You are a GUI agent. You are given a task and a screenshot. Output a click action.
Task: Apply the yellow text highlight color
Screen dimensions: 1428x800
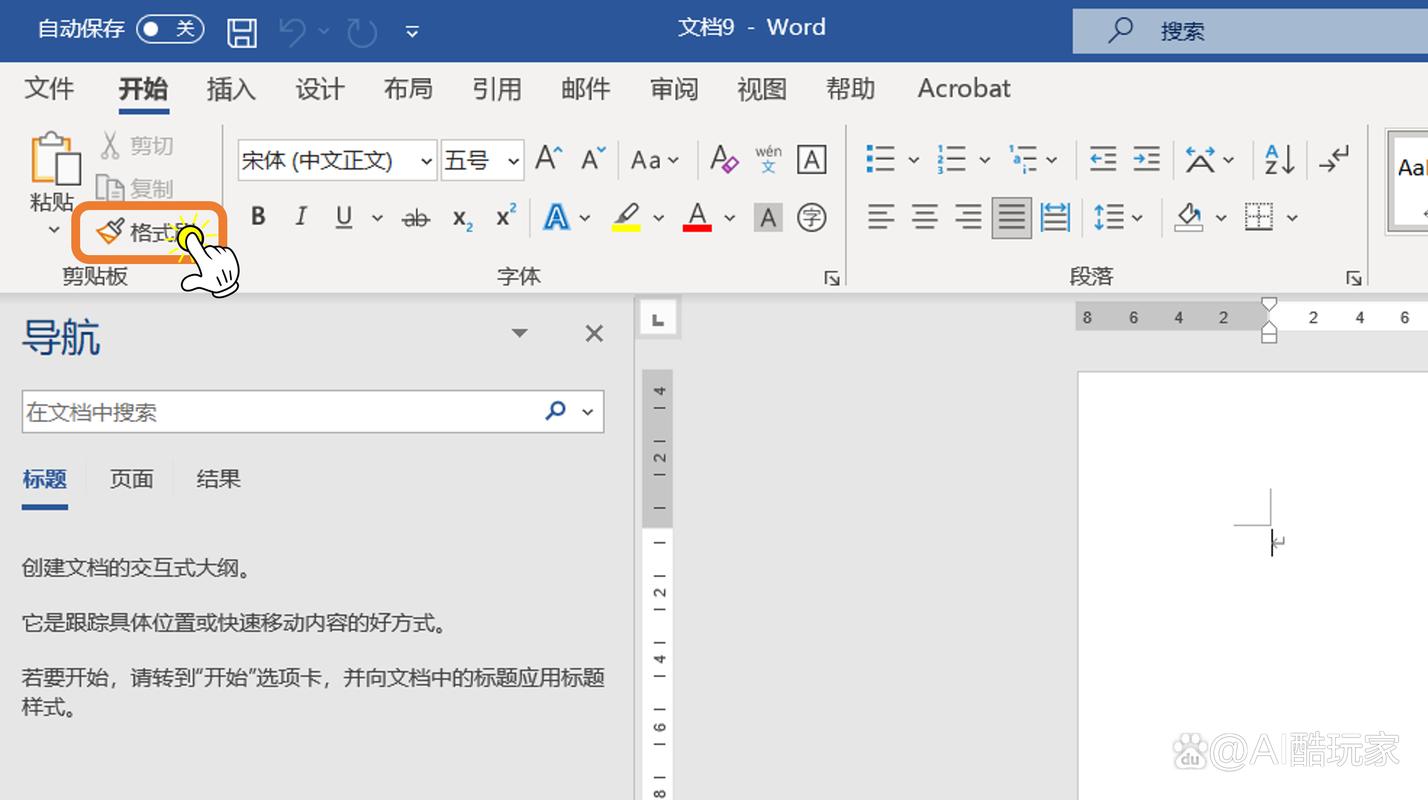click(626, 216)
